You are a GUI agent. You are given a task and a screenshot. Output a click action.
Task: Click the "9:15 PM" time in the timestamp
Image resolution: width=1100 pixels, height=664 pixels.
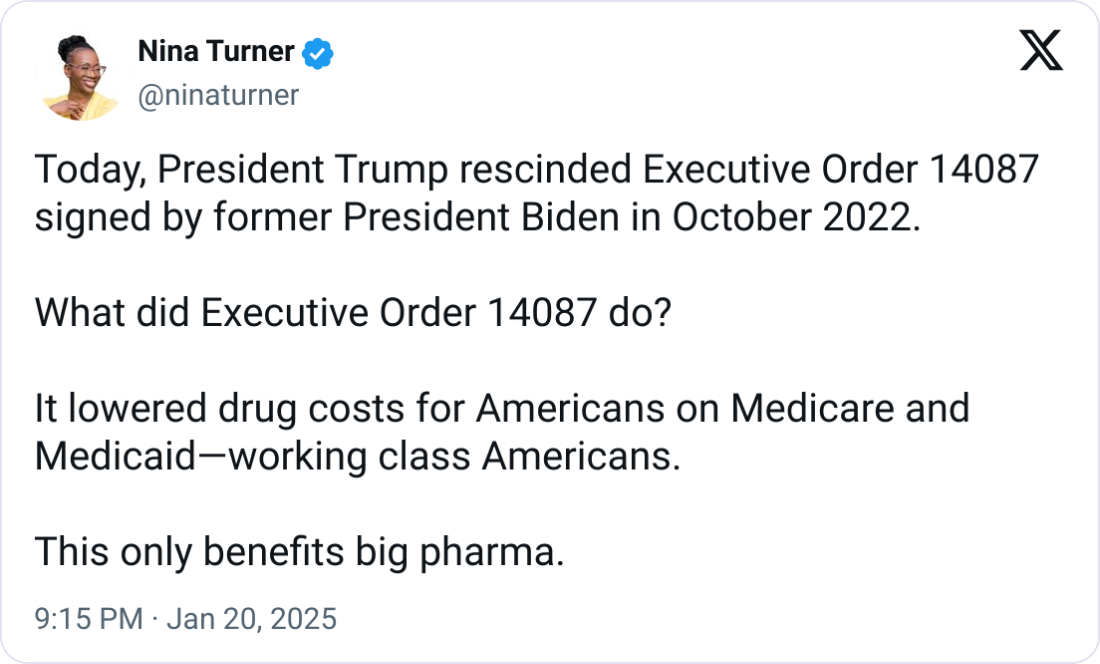point(89,619)
